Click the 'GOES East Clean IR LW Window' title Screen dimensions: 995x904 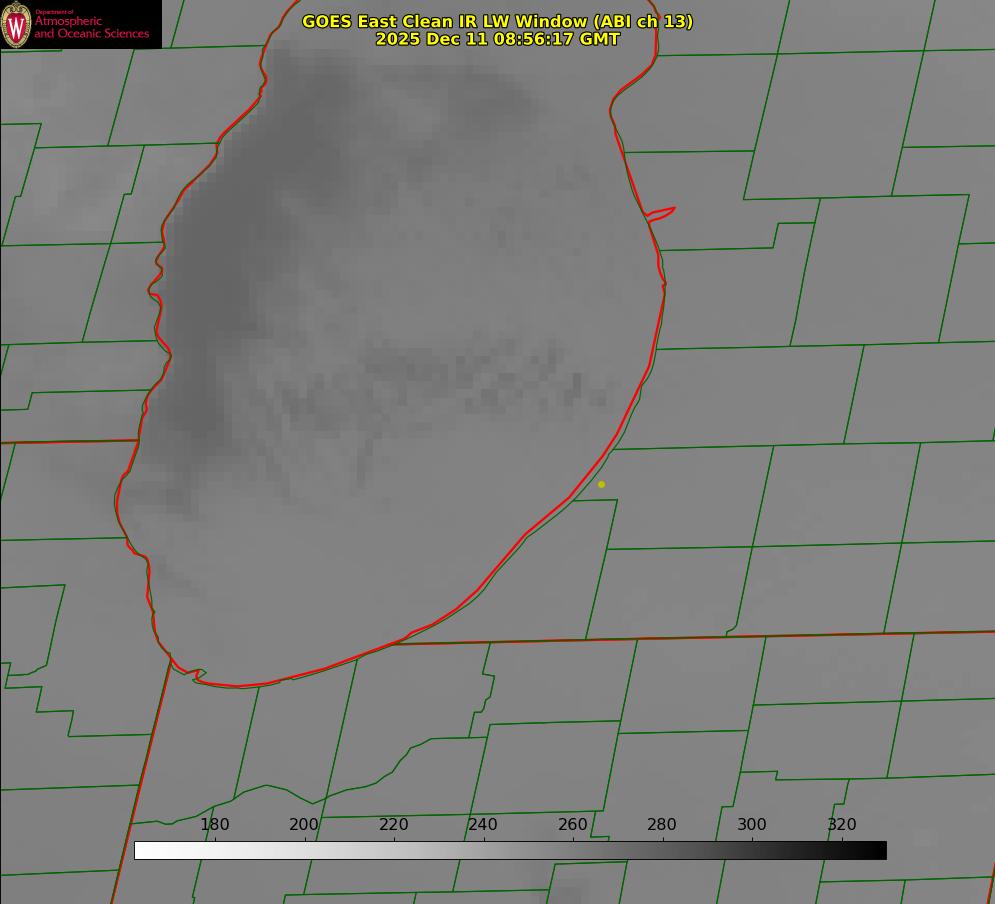coord(498,21)
